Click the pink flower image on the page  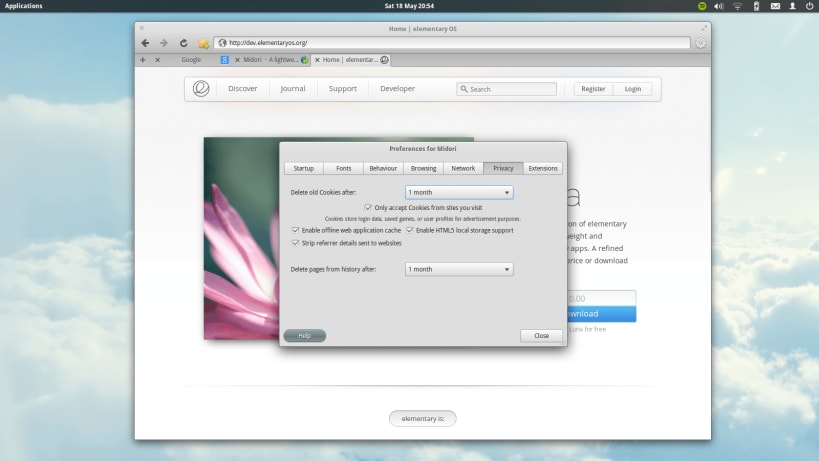[241, 239]
